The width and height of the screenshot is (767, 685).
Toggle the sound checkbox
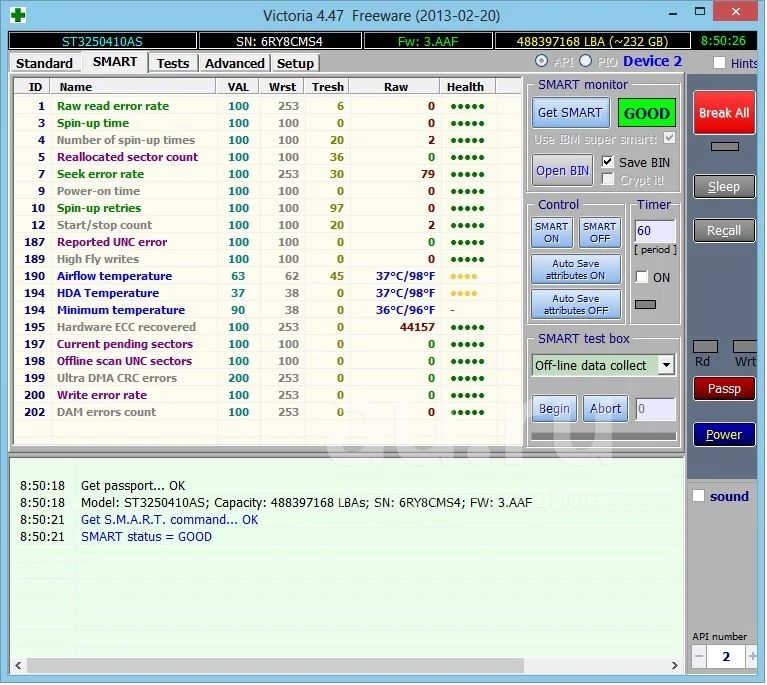click(x=698, y=496)
